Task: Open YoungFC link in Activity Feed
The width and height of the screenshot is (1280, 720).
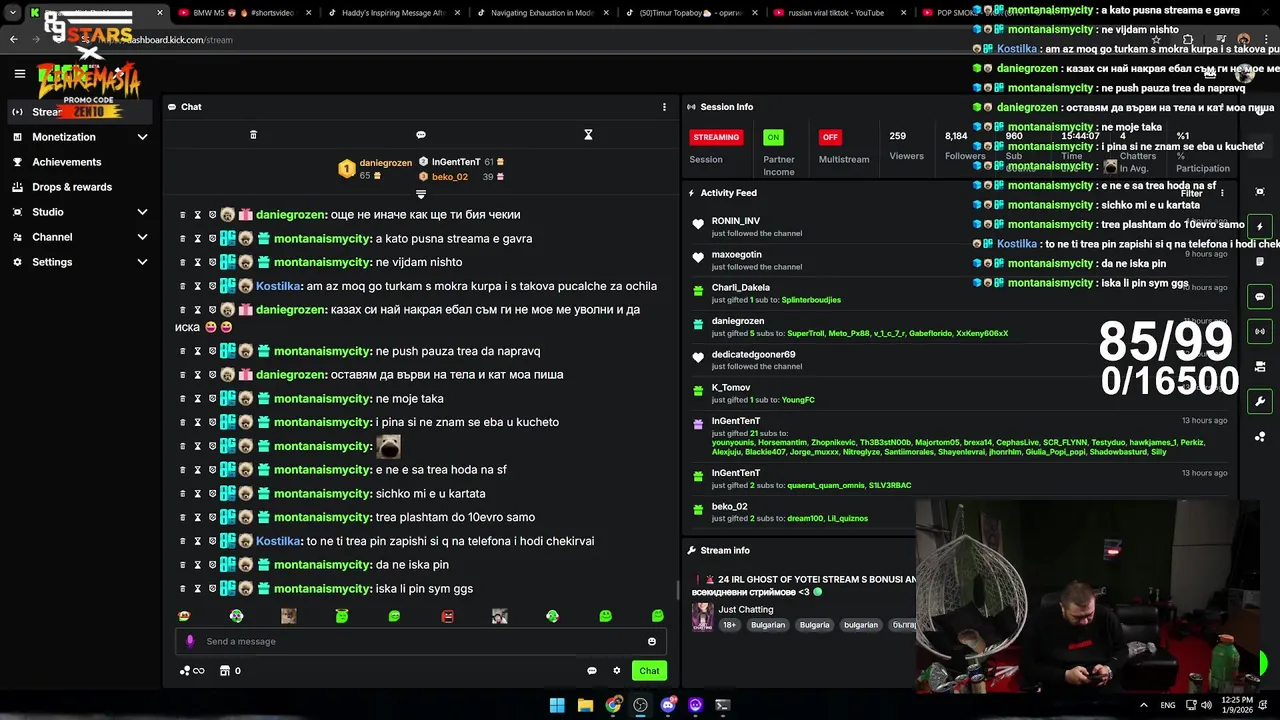Action: [798, 400]
